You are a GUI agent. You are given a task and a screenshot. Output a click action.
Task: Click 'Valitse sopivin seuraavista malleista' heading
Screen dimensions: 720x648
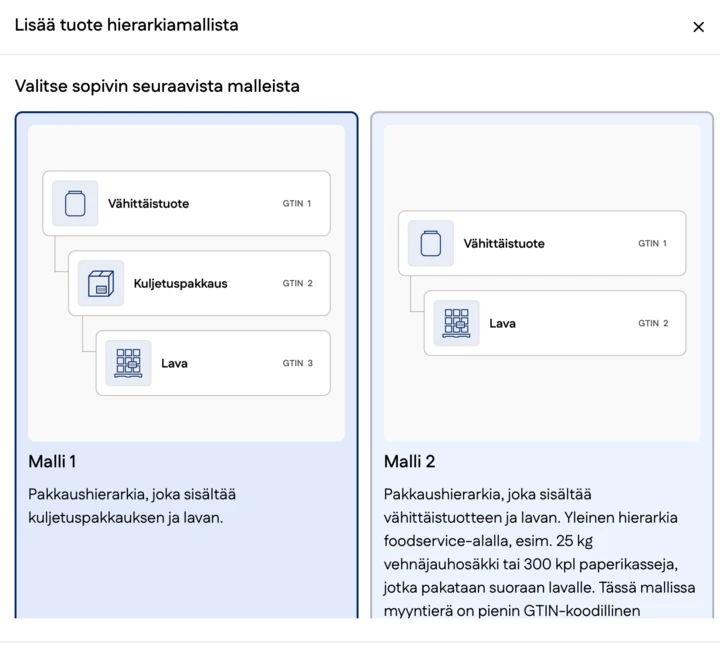[x=157, y=86]
